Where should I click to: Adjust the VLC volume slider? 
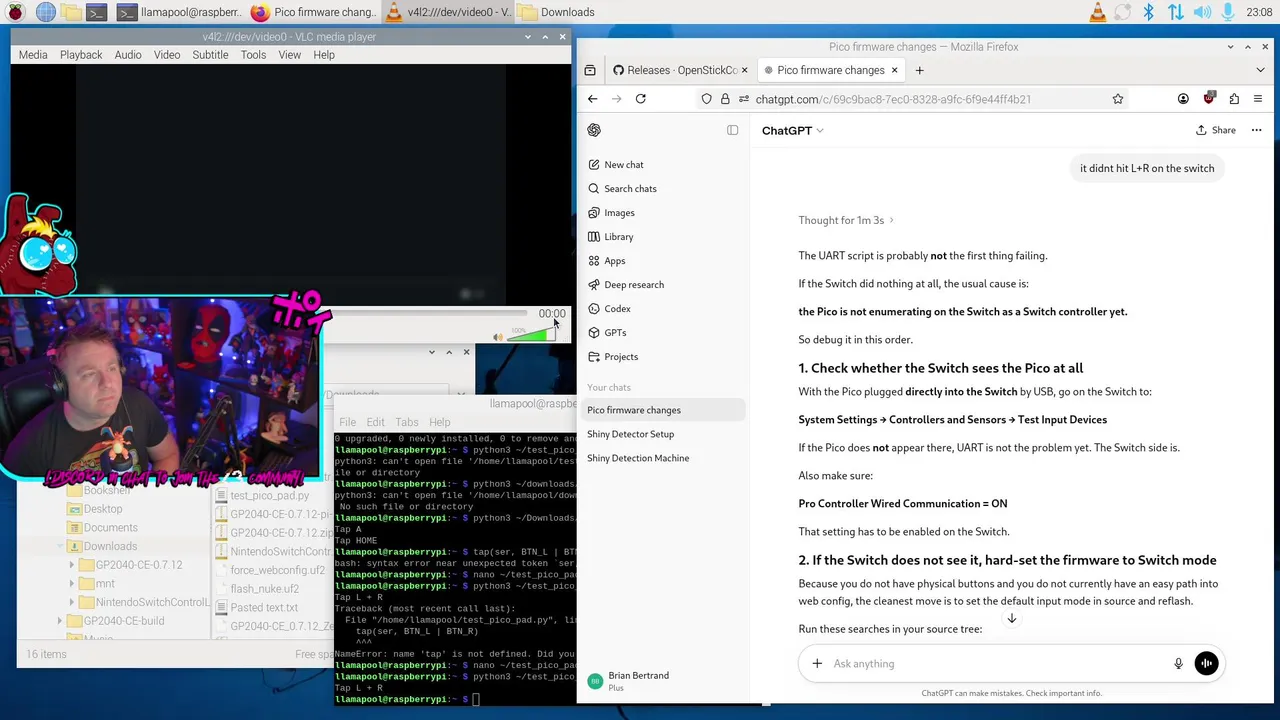[x=531, y=334]
